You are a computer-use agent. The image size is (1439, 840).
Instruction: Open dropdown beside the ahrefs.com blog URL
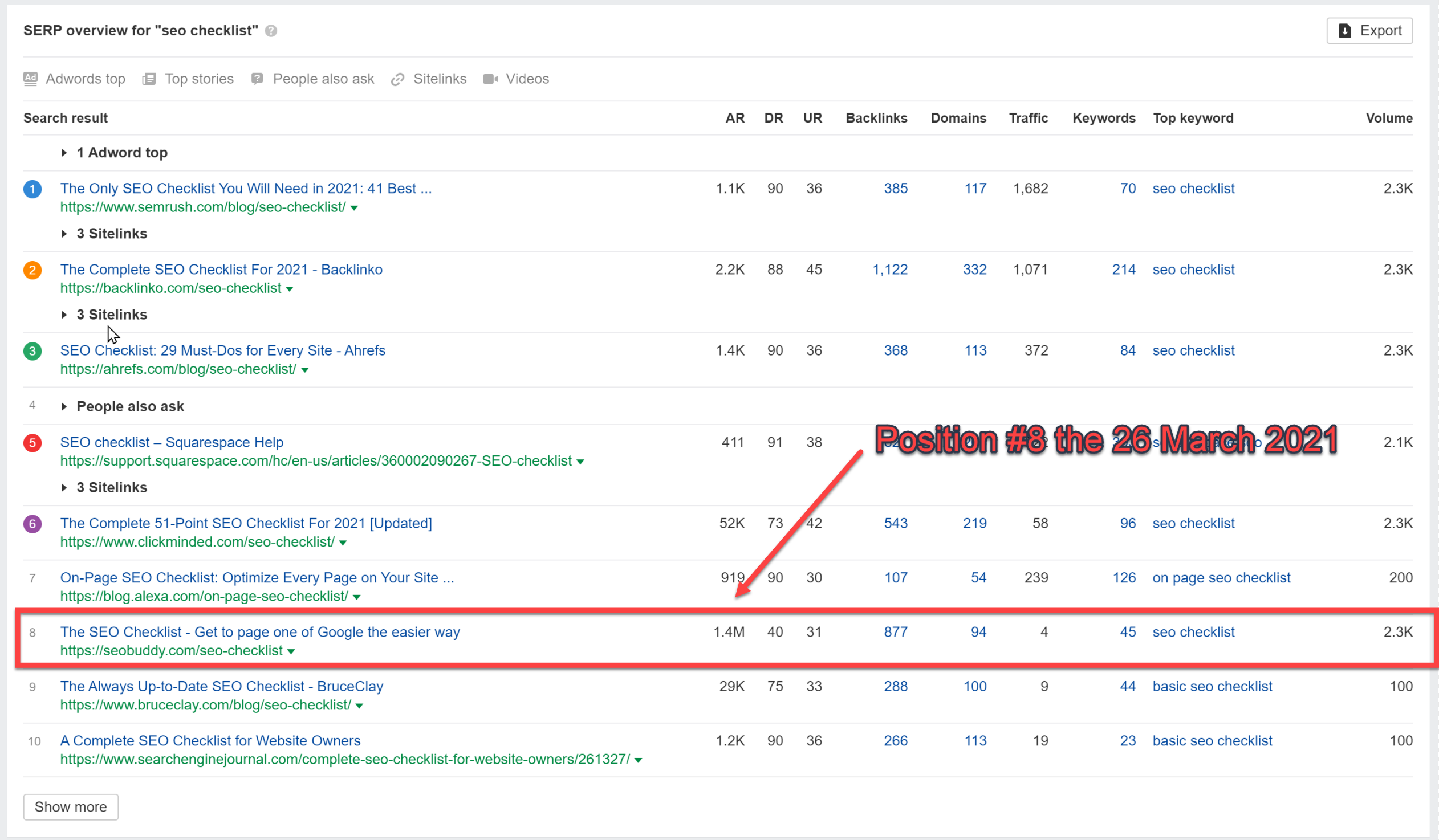pyautogui.click(x=305, y=370)
